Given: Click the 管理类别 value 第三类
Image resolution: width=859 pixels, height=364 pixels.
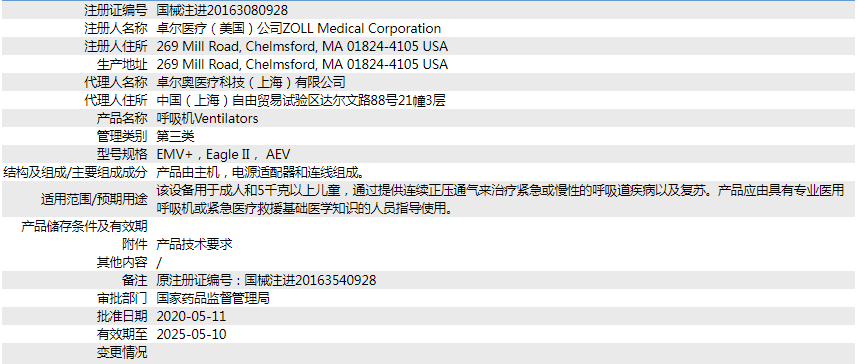Looking at the screenshot, I should [175, 136].
